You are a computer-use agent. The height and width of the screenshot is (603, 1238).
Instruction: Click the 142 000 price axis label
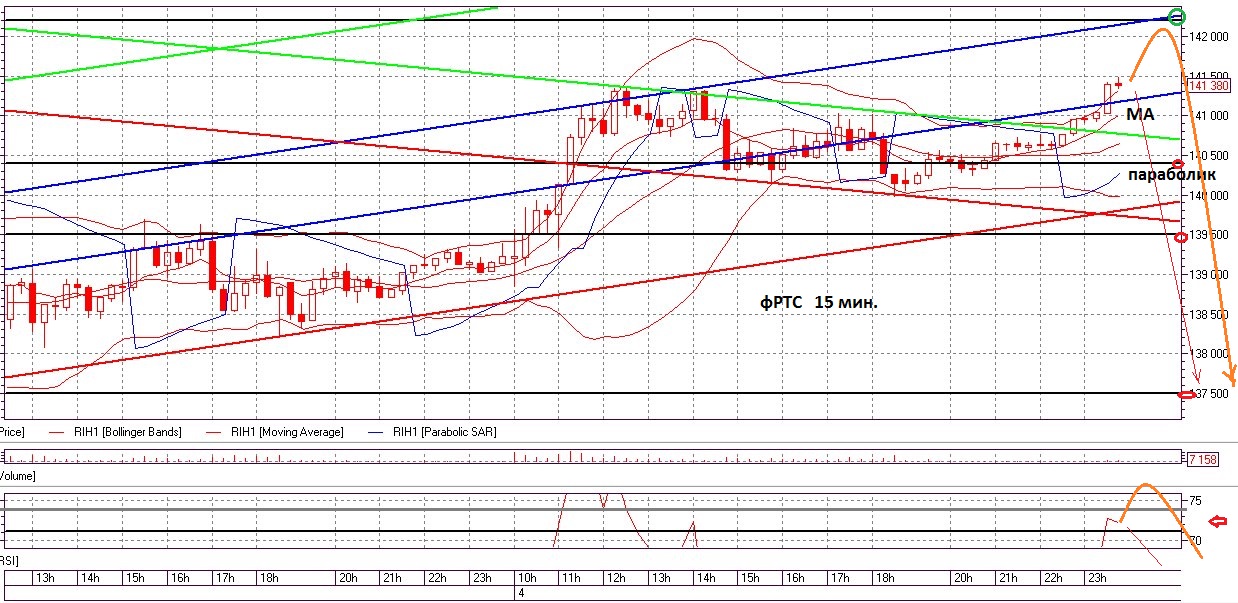(1208, 37)
